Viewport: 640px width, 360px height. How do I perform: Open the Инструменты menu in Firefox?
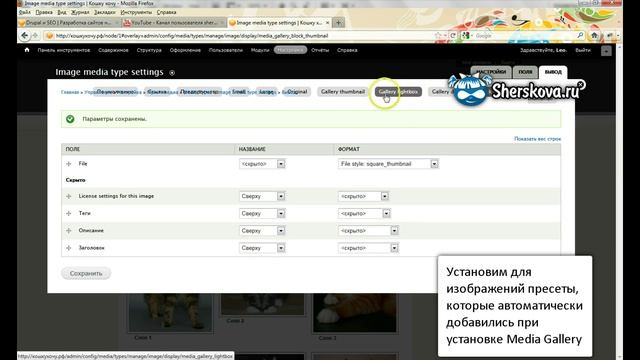pyautogui.click(x=136, y=12)
